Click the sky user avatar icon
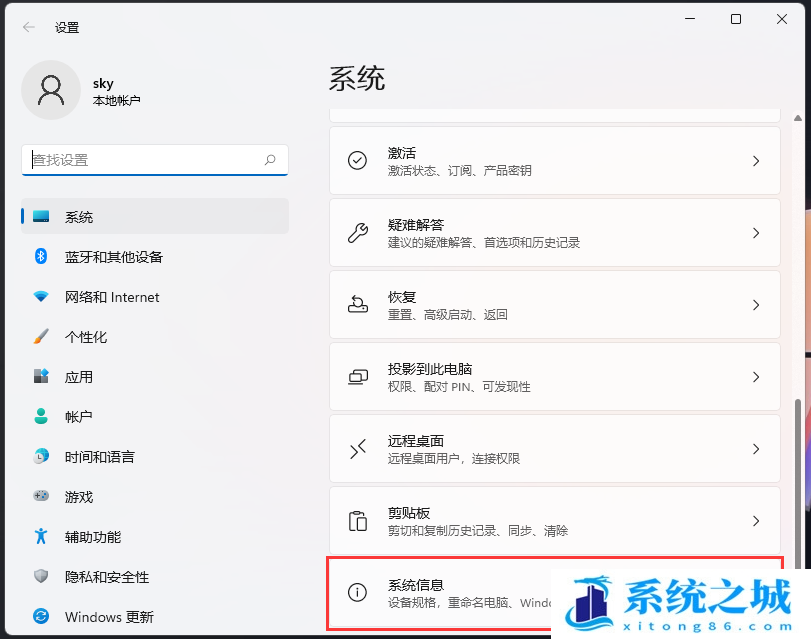 (x=51, y=90)
